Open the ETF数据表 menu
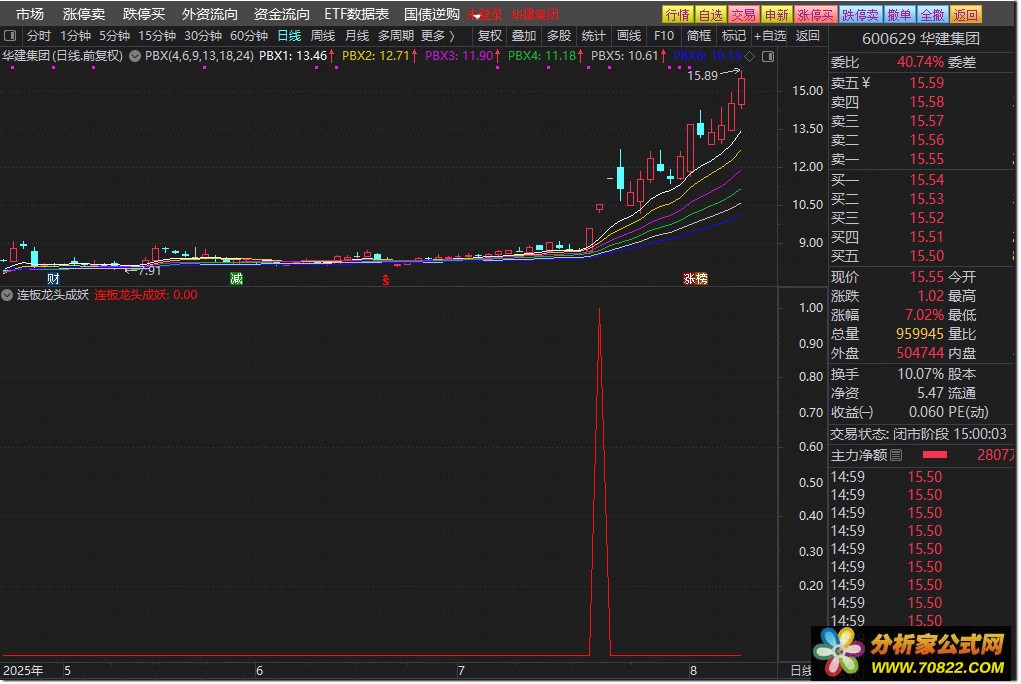 point(357,14)
